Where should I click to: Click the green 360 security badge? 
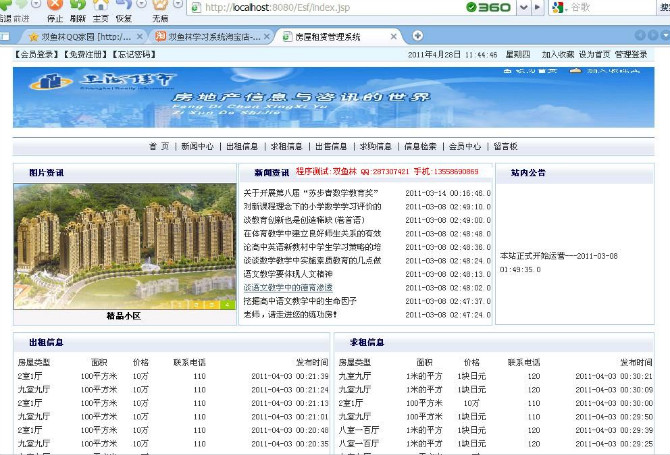[488, 7]
